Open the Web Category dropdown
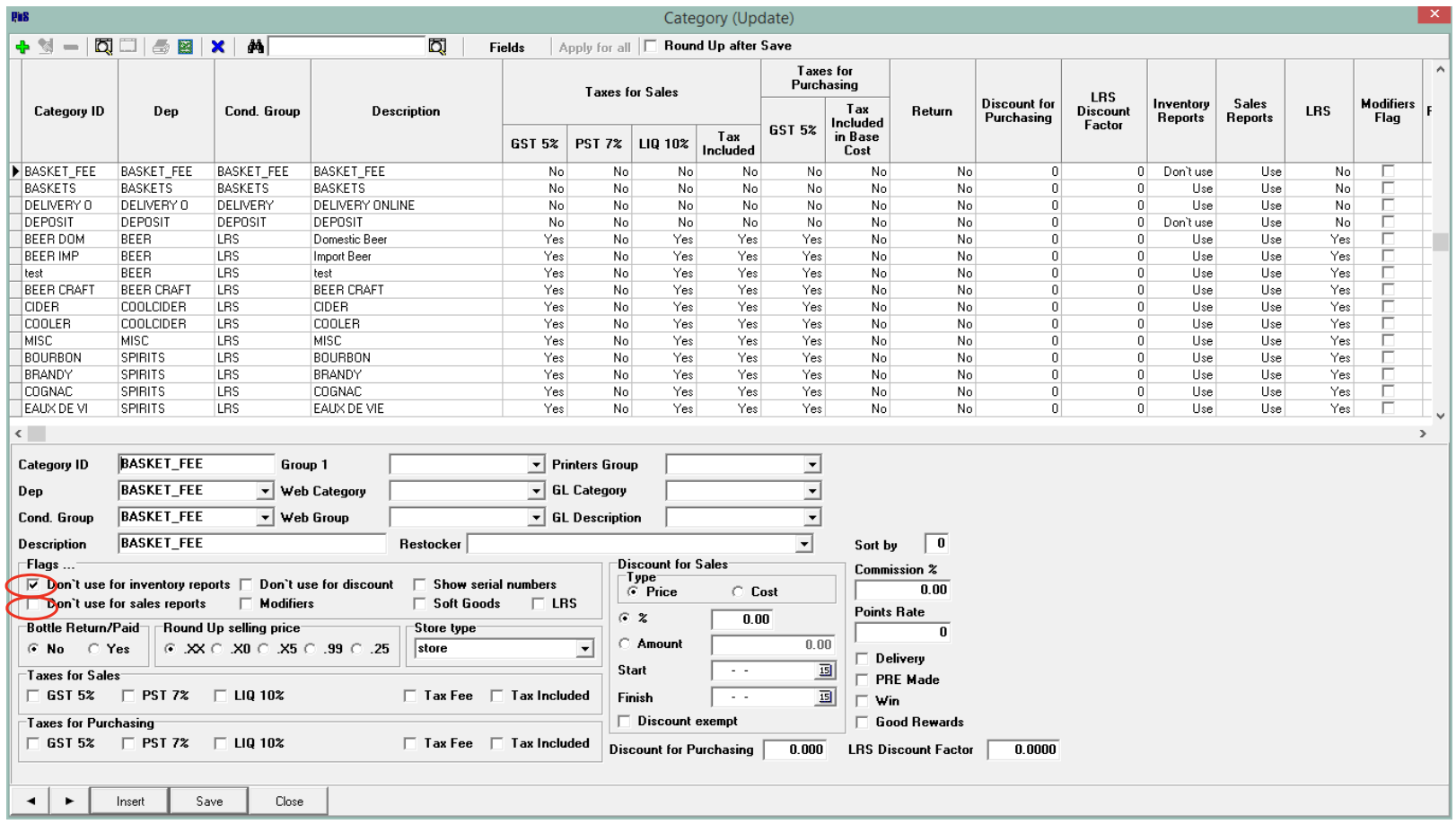 point(535,491)
